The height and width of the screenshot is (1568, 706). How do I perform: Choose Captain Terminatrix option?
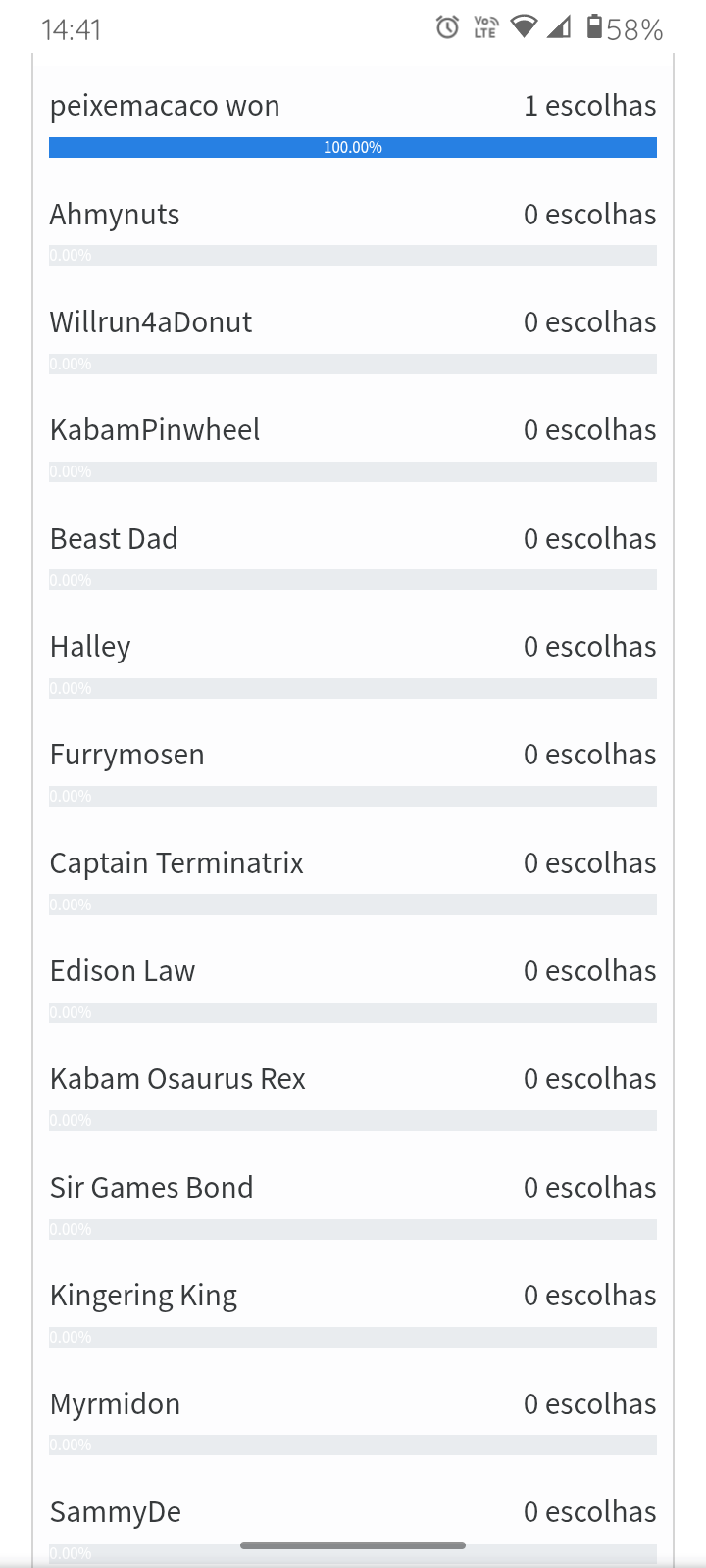coord(176,863)
